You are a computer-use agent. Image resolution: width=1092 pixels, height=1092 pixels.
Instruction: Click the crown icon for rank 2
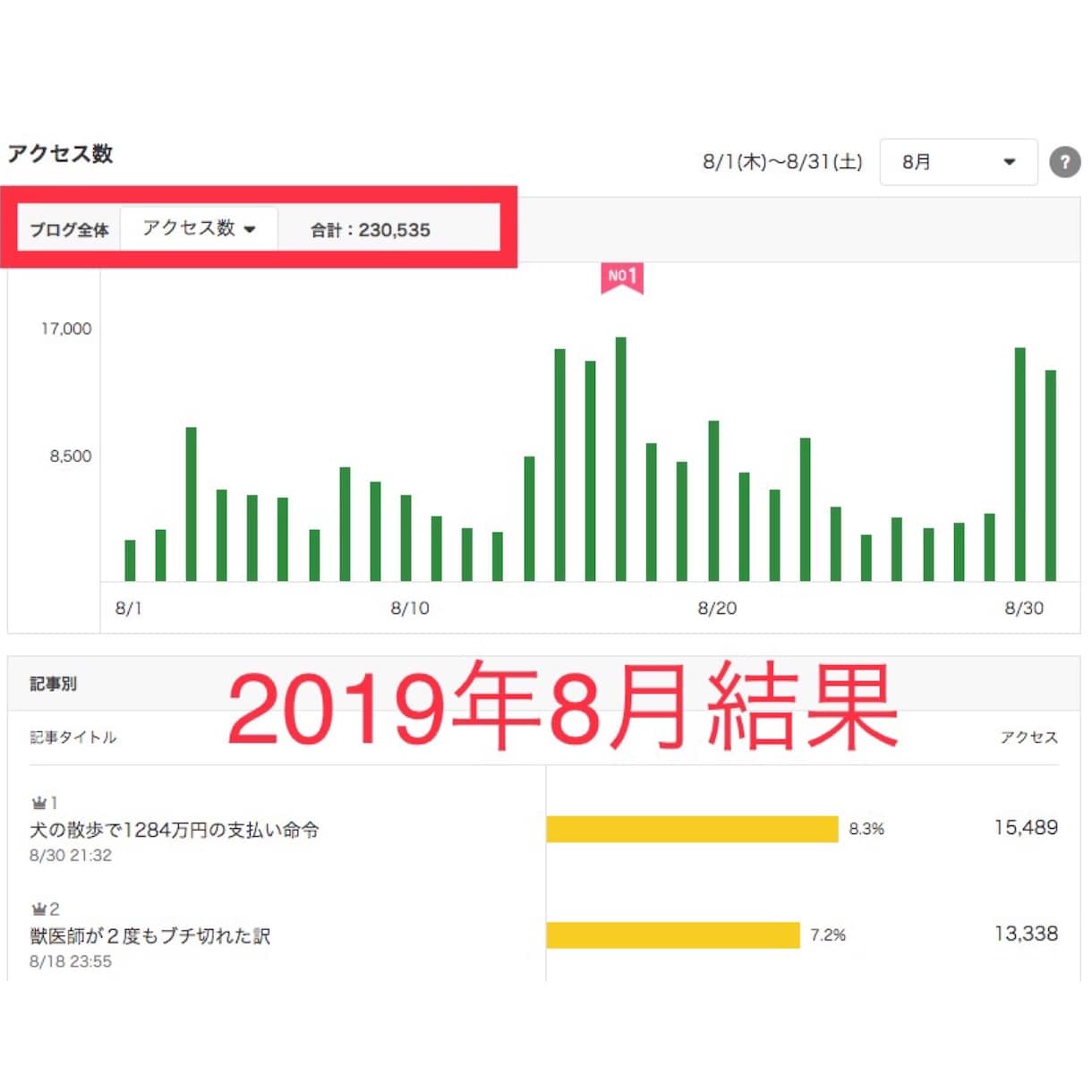(38, 909)
